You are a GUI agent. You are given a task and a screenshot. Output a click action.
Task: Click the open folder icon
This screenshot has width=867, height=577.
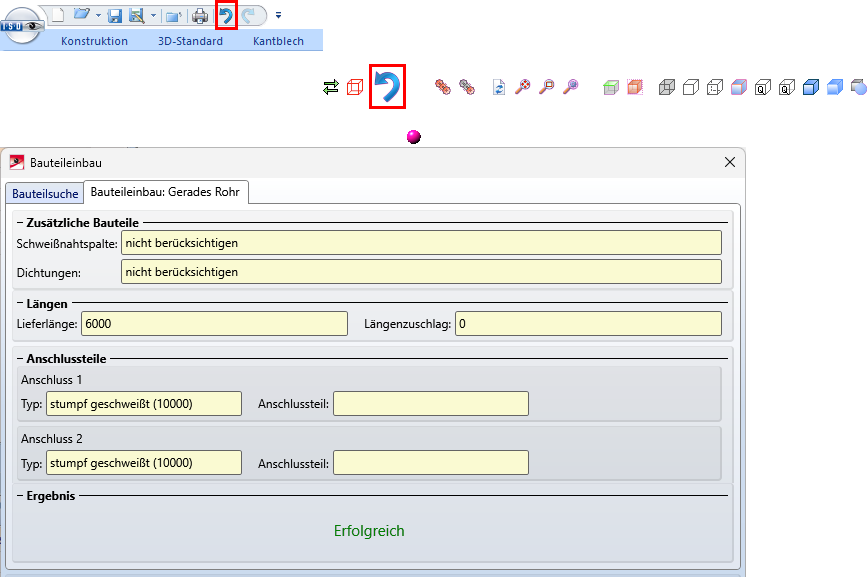(x=82, y=15)
